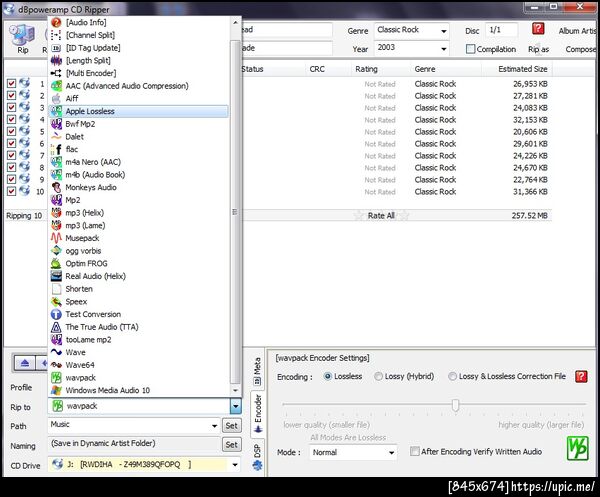
Task: Click the green WavPack logo icon
Action: 577,448
